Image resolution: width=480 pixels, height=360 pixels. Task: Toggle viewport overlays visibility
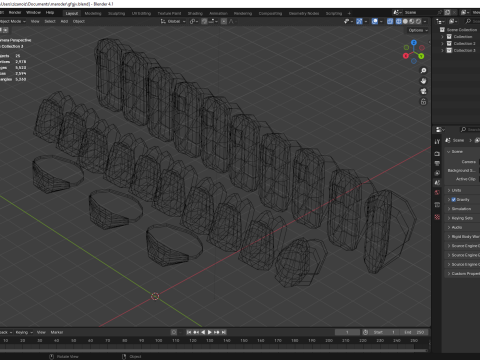point(375,21)
